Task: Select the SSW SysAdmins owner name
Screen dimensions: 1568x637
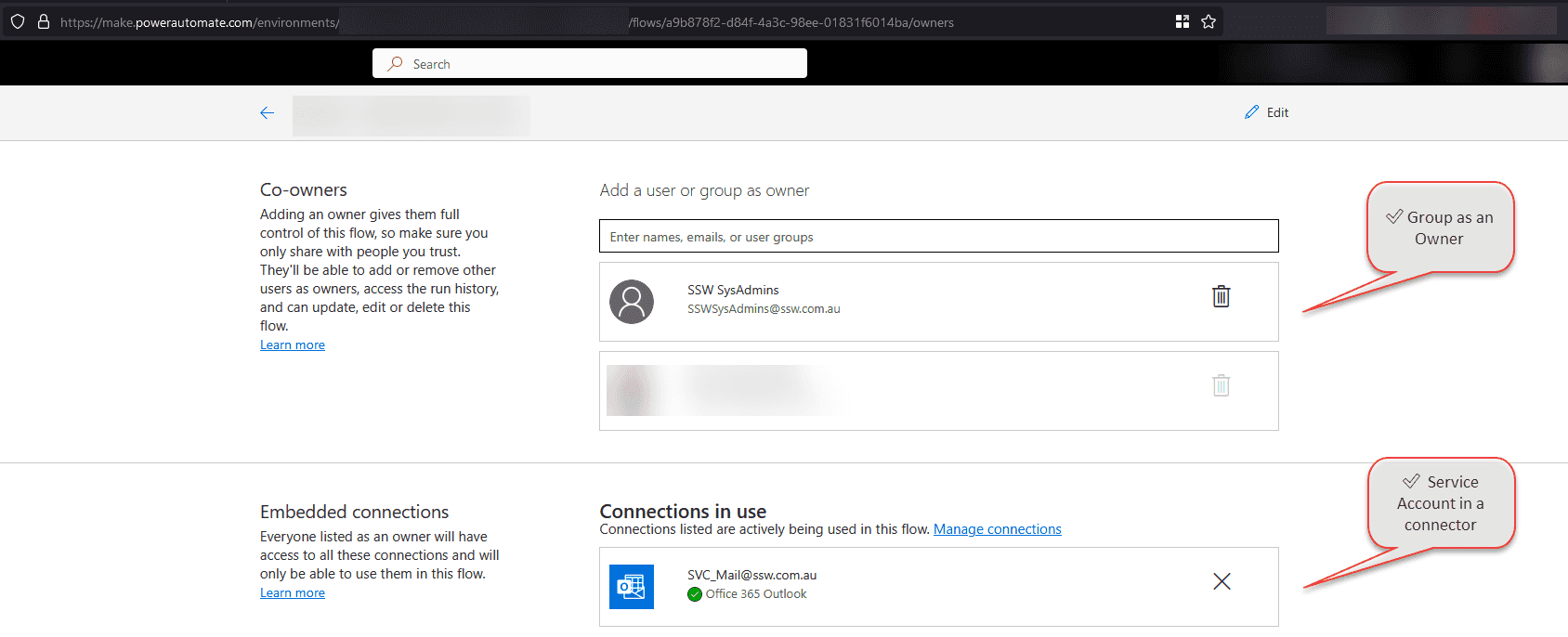Action: [x=733, y=291]
